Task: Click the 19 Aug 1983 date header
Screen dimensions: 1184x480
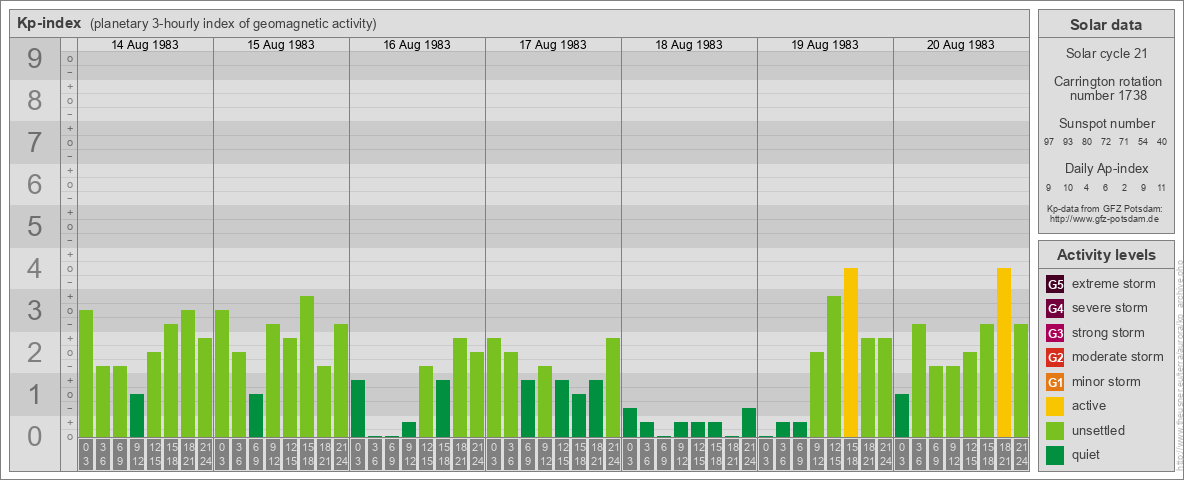Action: [825, 45]
